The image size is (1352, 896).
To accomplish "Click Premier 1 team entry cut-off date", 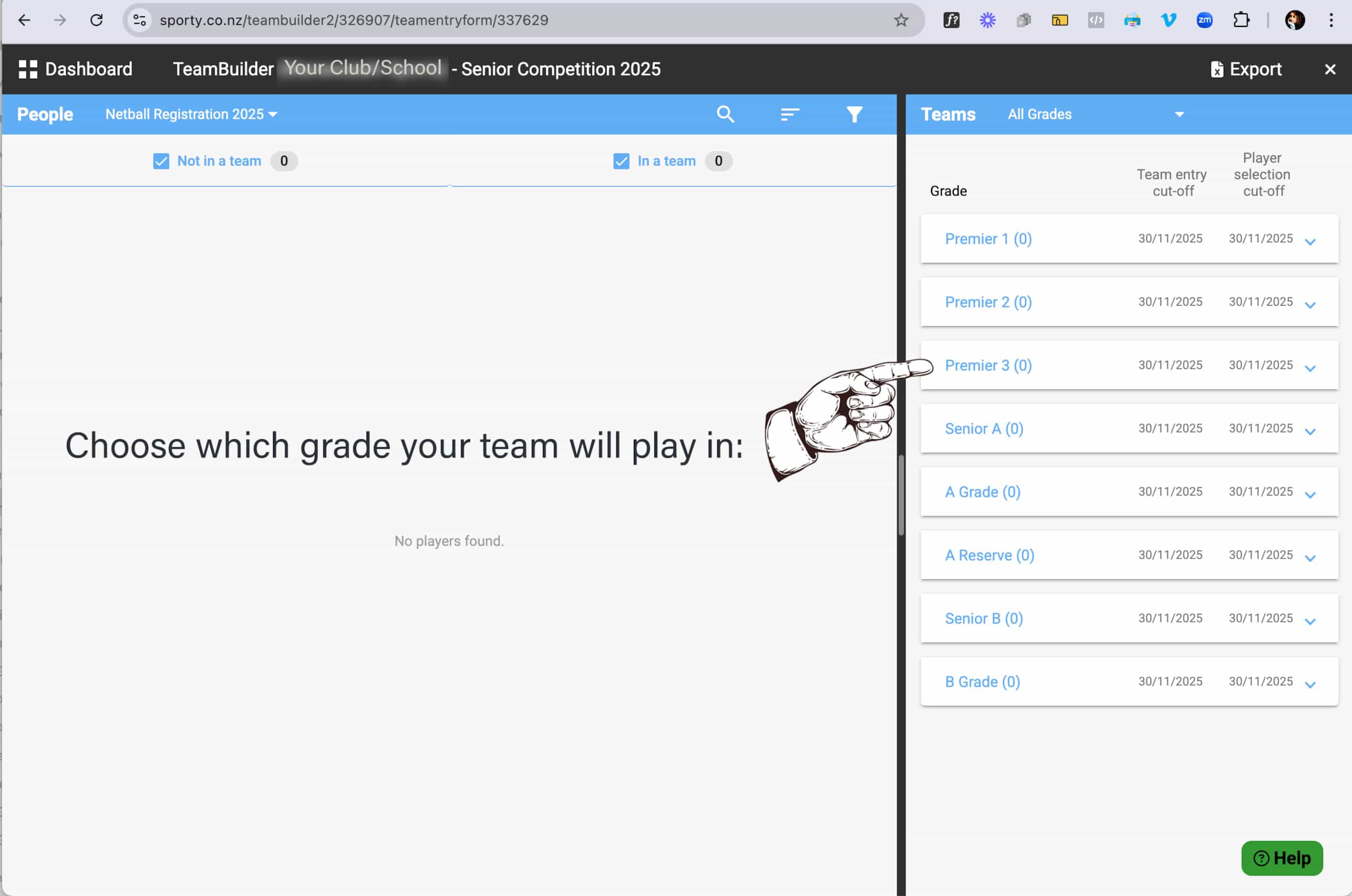I will tap(1170, 238).
